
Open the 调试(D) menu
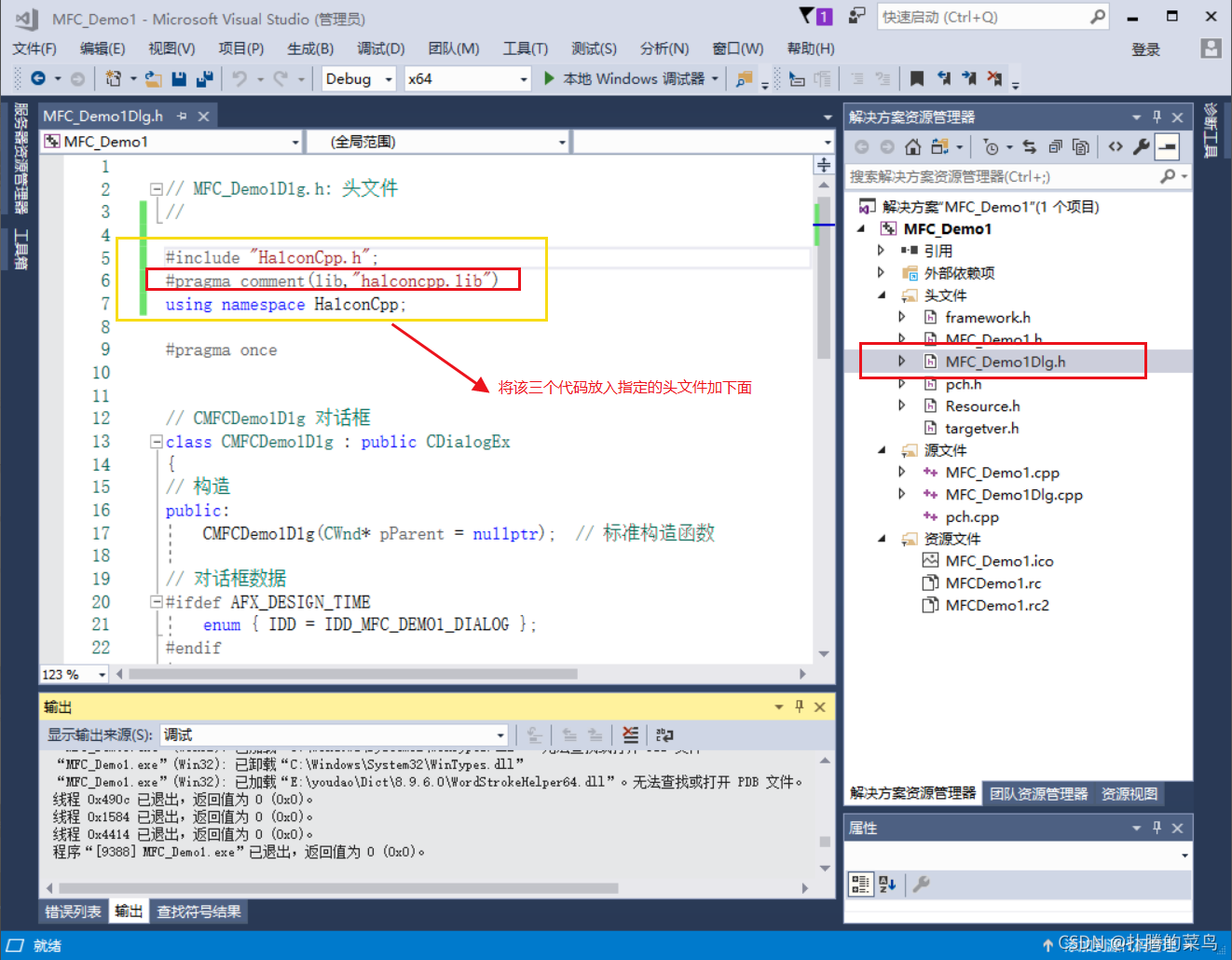coord(380,48)
